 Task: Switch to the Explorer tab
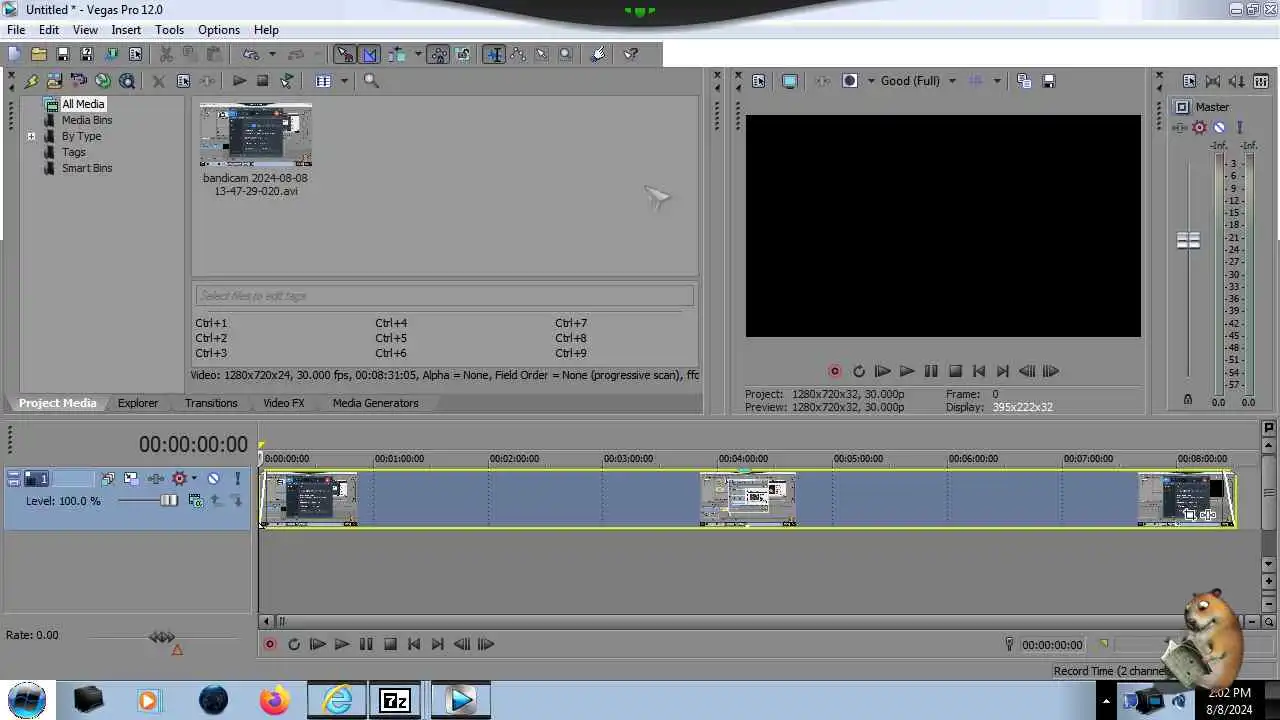(138, 403)
